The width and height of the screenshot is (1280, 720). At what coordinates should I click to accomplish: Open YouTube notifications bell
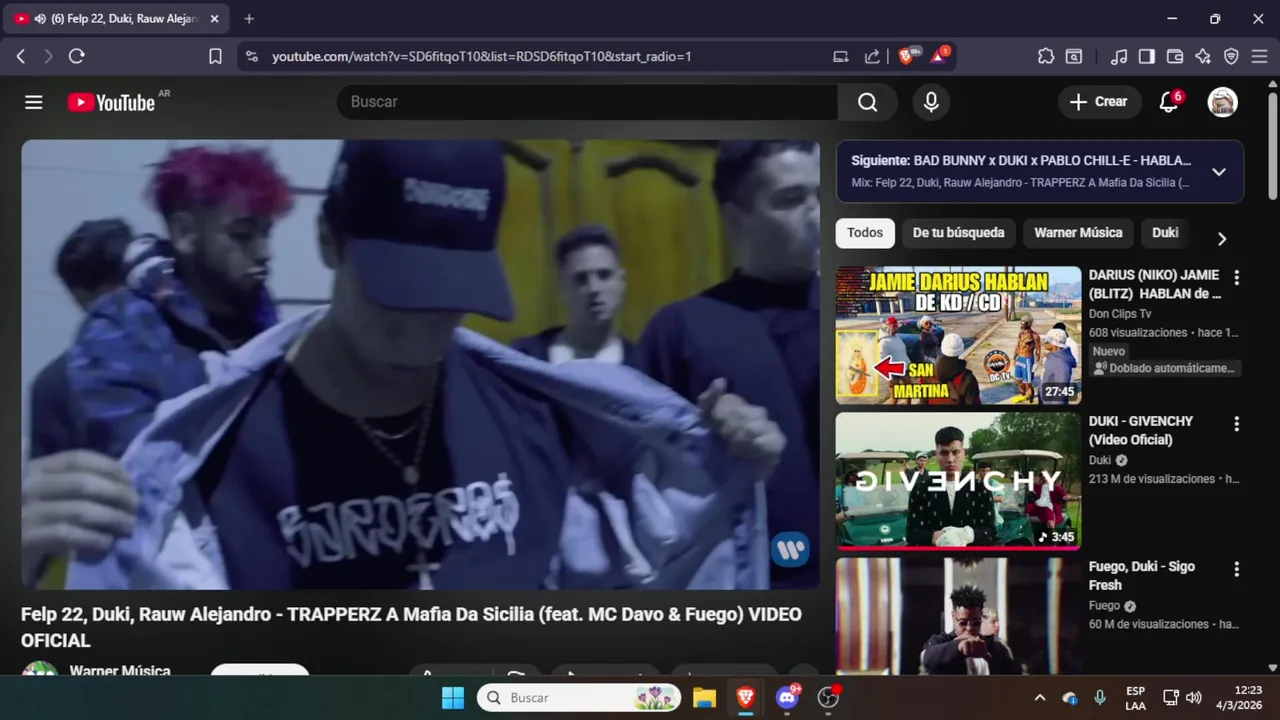pyautogui.click(x=1169, y=102)
